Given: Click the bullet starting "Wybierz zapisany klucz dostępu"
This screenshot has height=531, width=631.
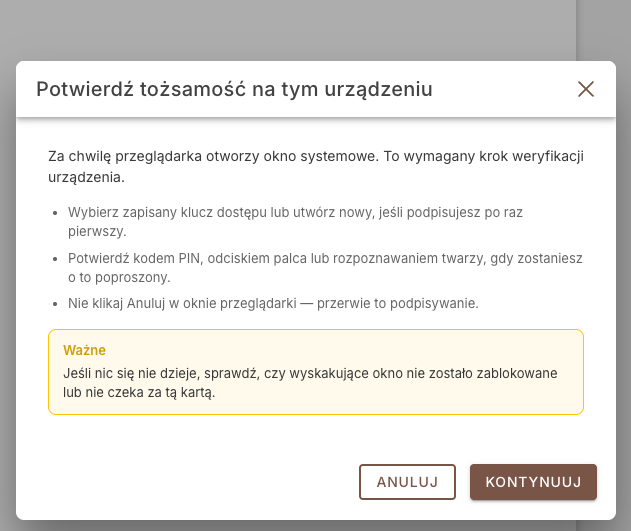Looking at the screenshot, I should 295,222.
